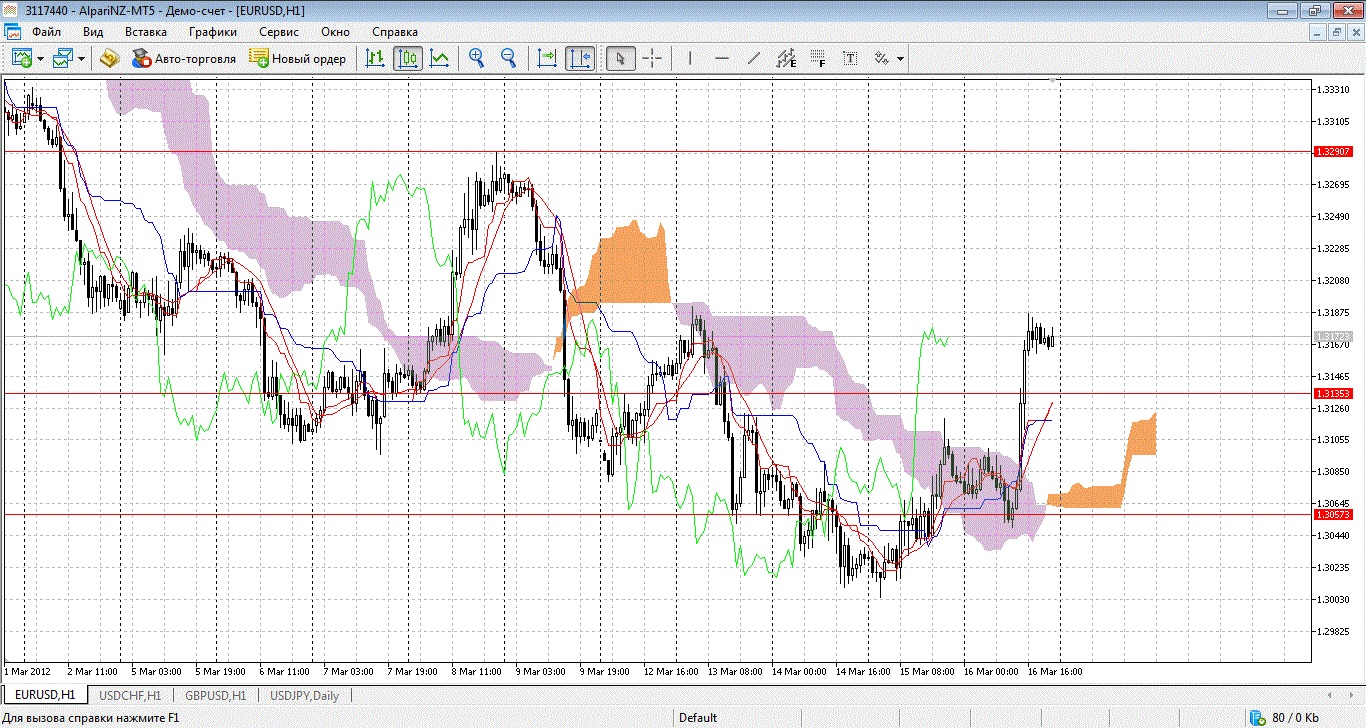
Task: Toggle candlestick chart mode
Action: [x=407, y=58]
